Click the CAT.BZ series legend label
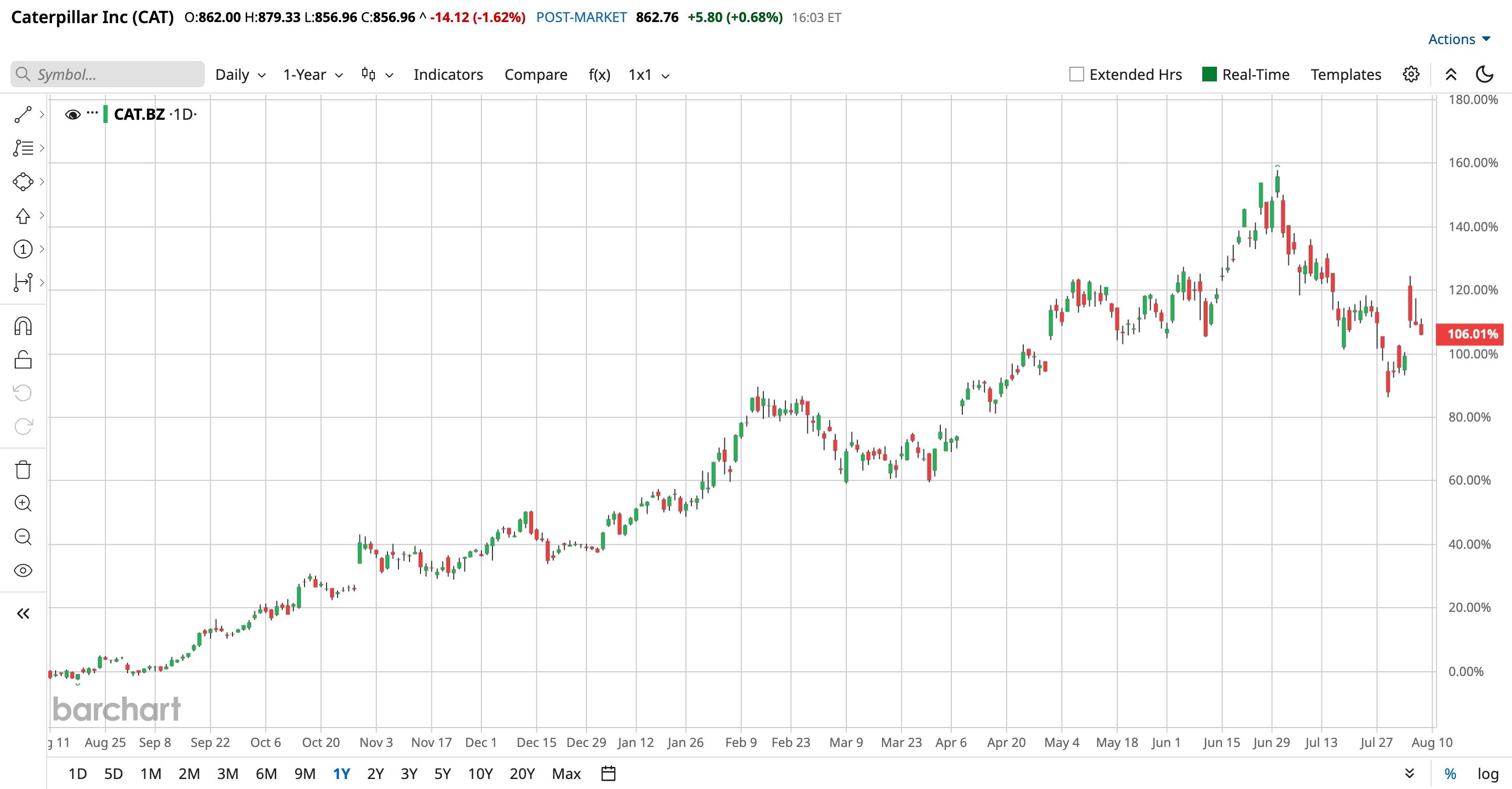Viewport: 1512px width, 789px height. [139, 114]
